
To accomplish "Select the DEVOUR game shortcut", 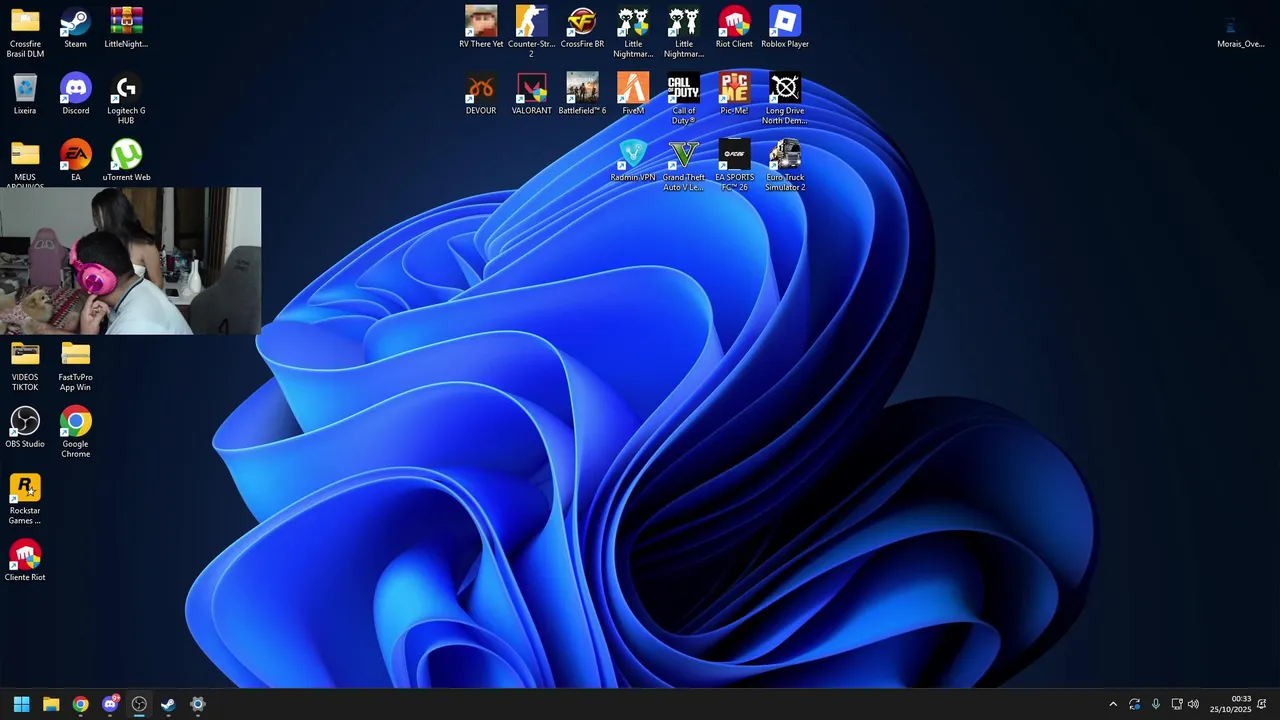I will coord(481,94).
